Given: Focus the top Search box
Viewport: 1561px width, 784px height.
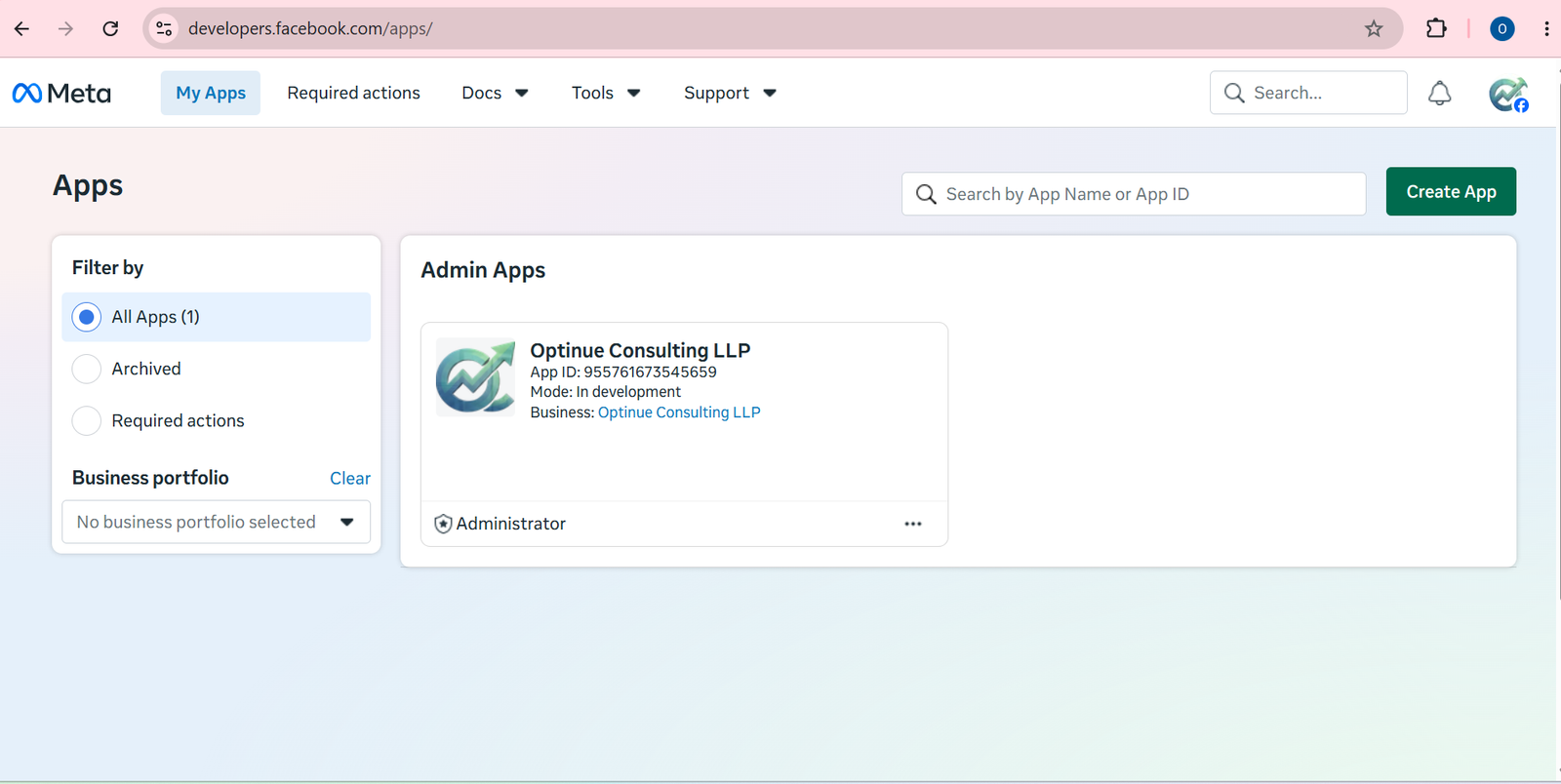Looking at the screenshot, I should 1308,93.
